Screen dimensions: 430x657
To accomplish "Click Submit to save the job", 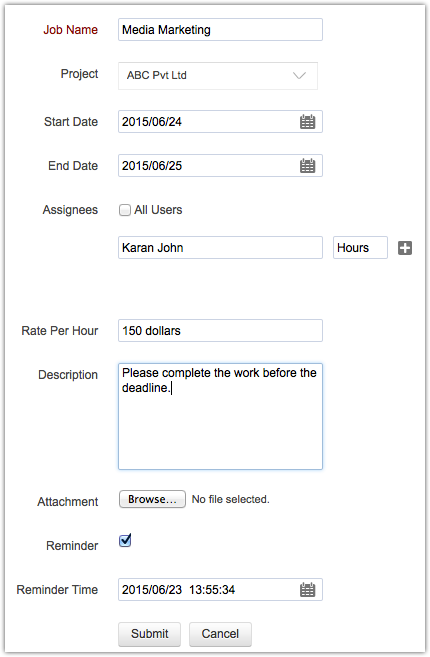I will tap(150, 634).
